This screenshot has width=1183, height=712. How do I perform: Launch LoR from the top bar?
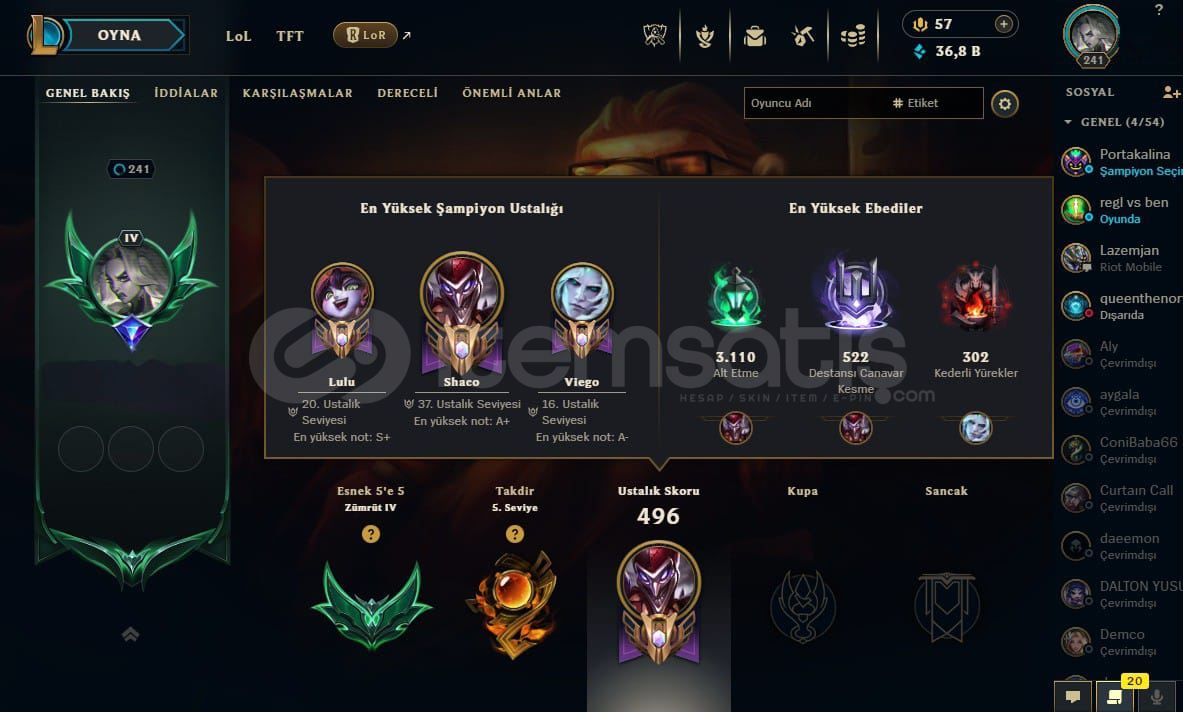366,35
